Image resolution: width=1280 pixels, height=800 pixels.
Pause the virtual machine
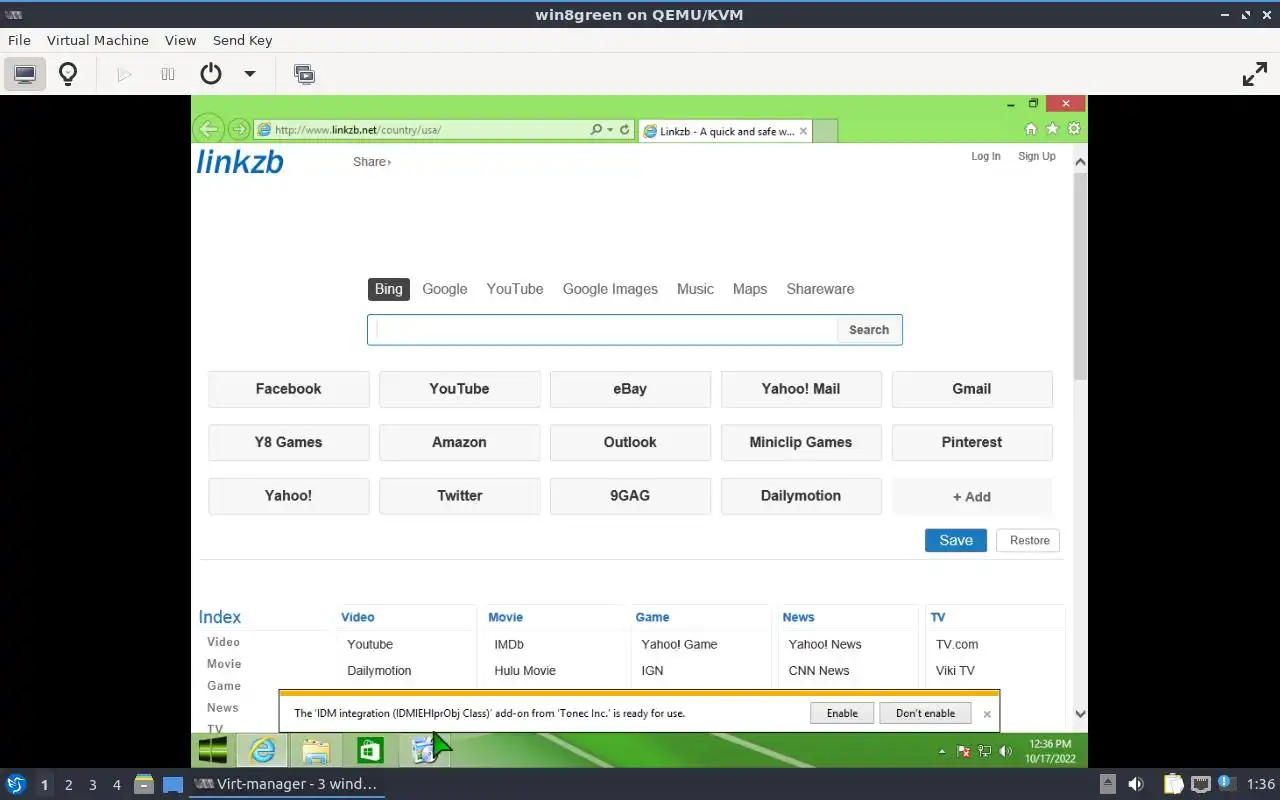(168, 74)
